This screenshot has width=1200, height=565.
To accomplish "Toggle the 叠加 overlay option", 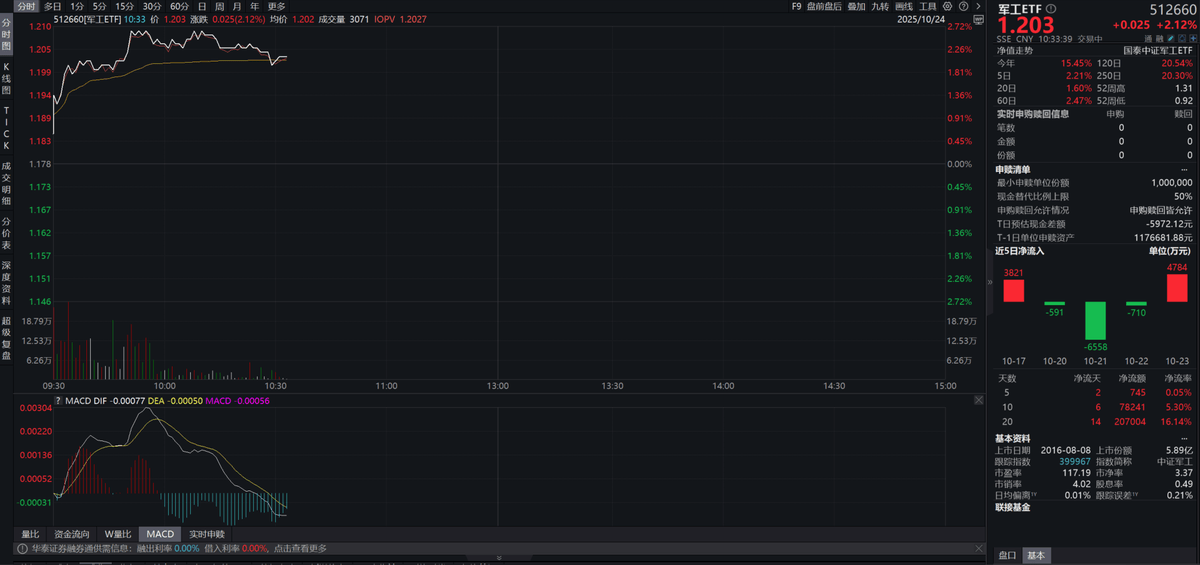I will 856,6.
